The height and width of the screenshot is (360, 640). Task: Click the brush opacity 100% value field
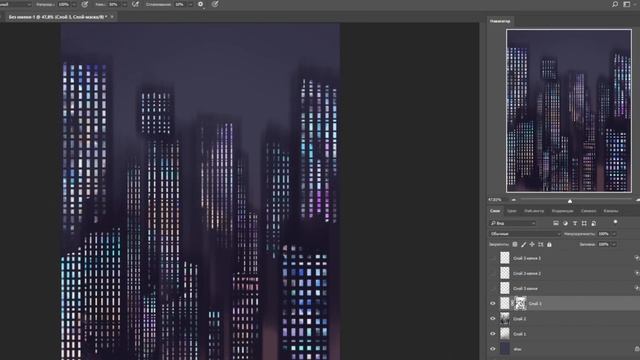pyautogui.click(x=64, y=4)
